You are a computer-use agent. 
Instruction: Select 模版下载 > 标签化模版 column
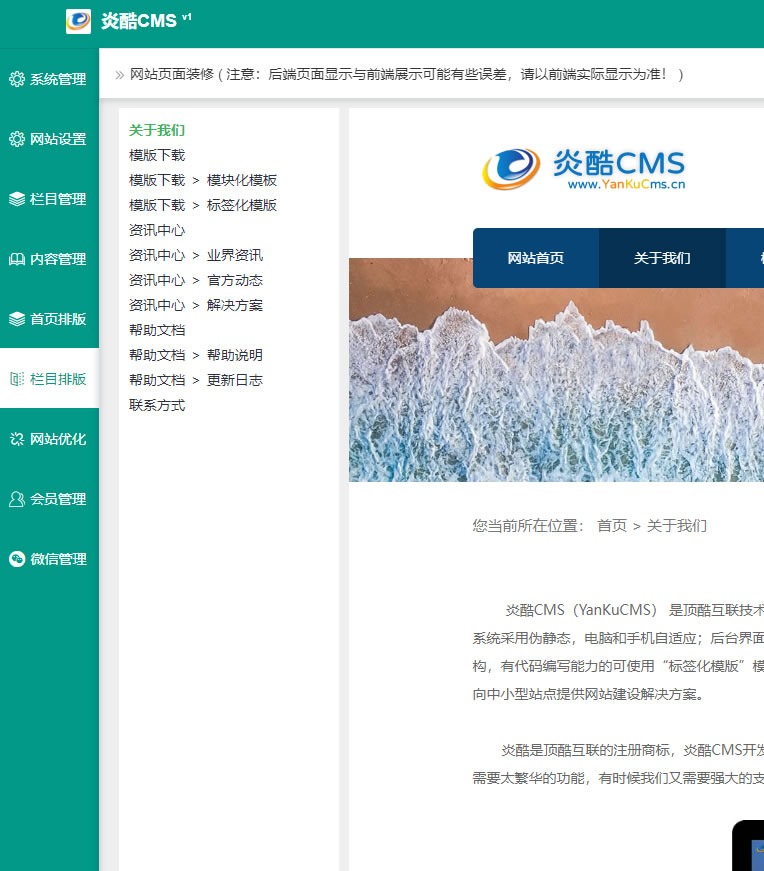click(x=203, y=205)
